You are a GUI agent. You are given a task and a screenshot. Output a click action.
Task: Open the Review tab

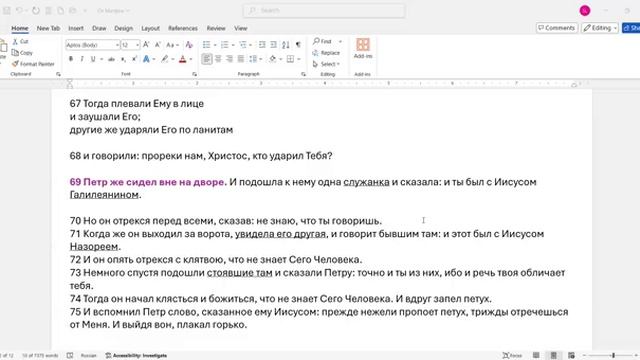coord(216,28)
